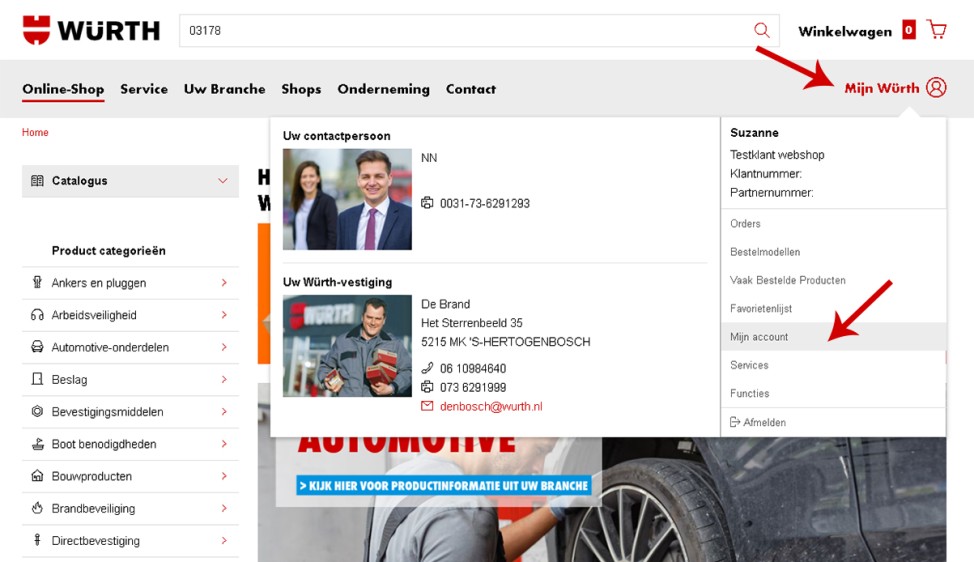Click the envelope email icon

(x=427, y=406)
